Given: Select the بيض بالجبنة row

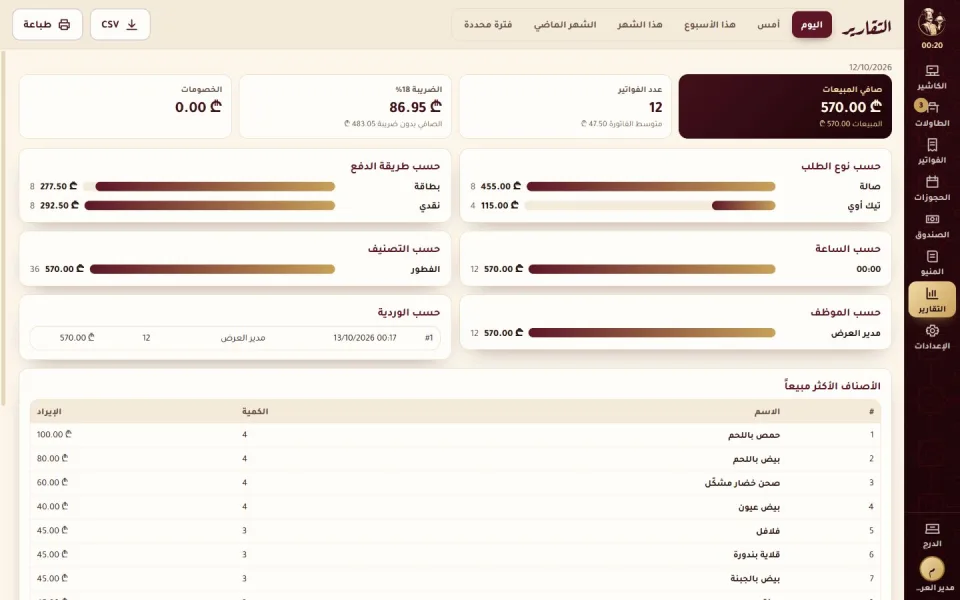Looking at the screenshot, I should [455, 578].
